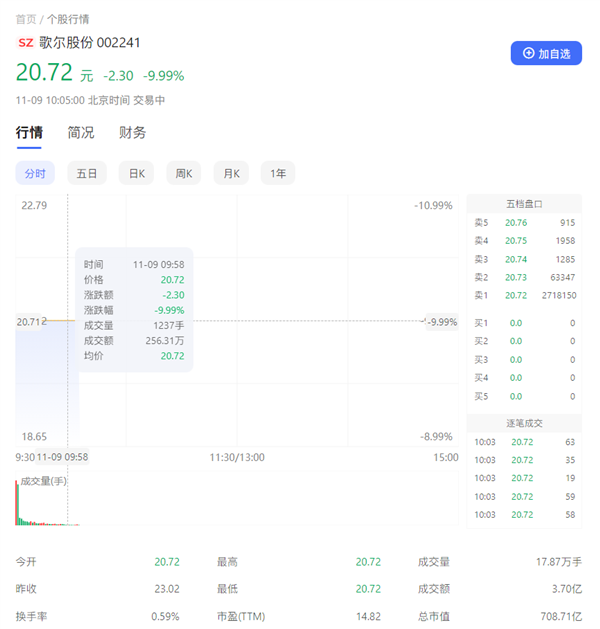600x629 pixels.
Task: Click the 11:30/13:00 time axis label
Action: (x=237, y=457)
